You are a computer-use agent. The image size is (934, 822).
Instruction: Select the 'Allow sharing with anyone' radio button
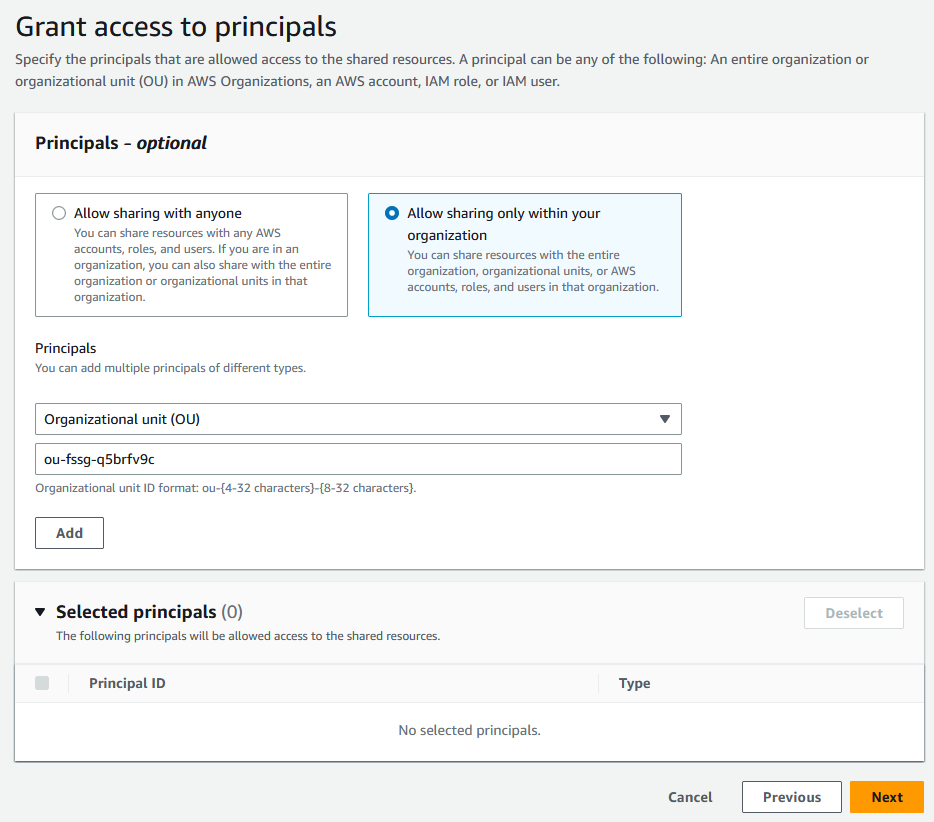click(58, 213)
